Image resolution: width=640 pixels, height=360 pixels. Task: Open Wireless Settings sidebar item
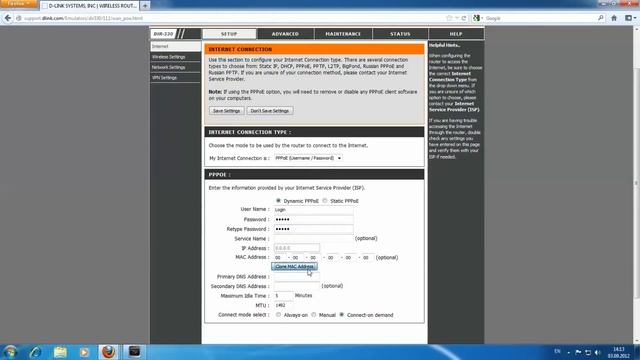176,57
